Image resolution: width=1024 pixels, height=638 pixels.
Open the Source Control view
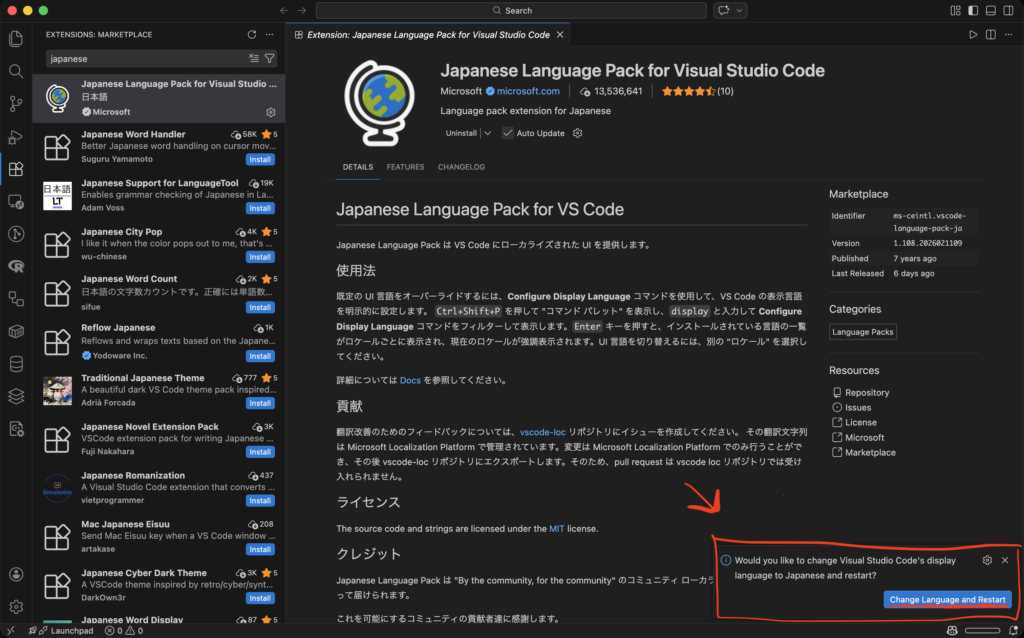coord(16,104)
